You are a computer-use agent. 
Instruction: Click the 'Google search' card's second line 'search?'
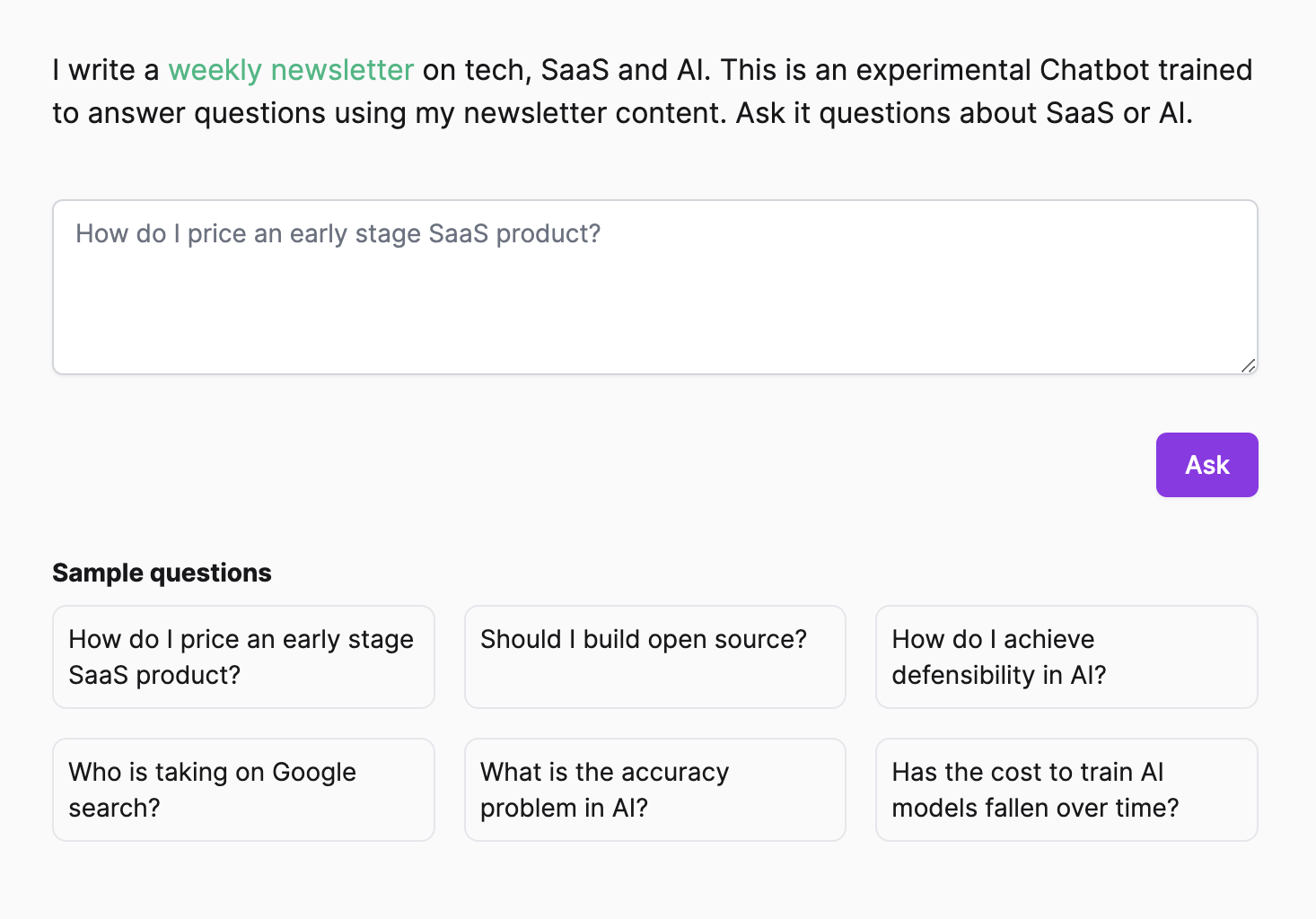114,808
